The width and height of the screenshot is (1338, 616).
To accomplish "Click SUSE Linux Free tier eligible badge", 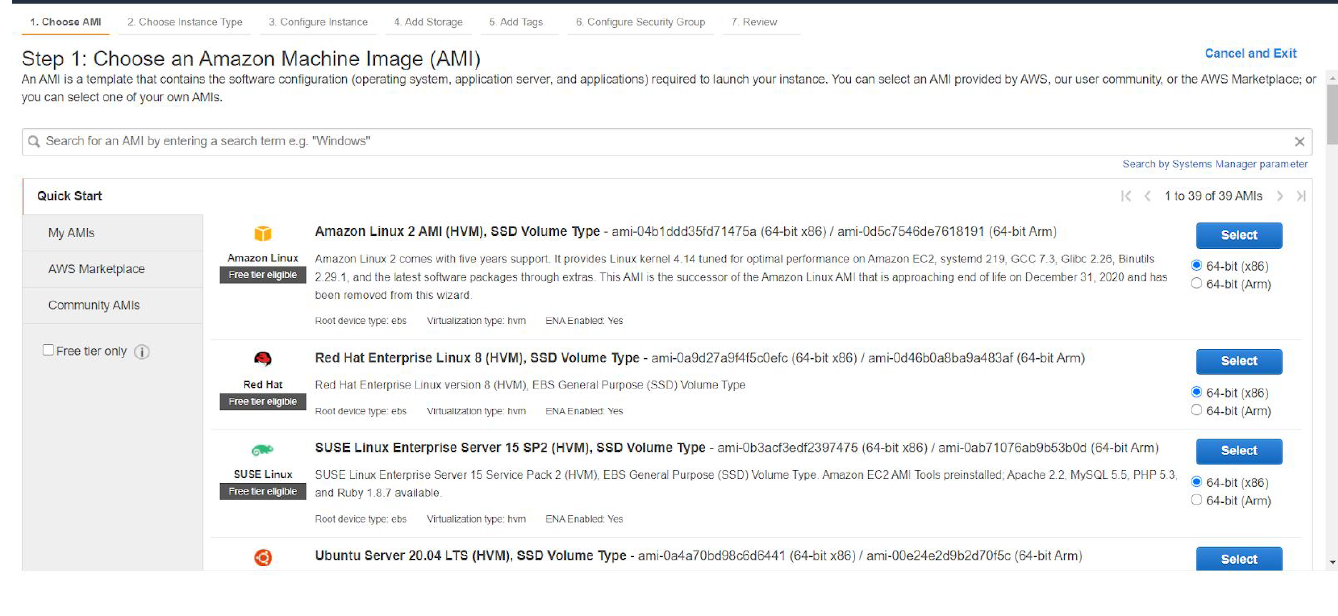I will pyautogui.click(x=263, y=492).
